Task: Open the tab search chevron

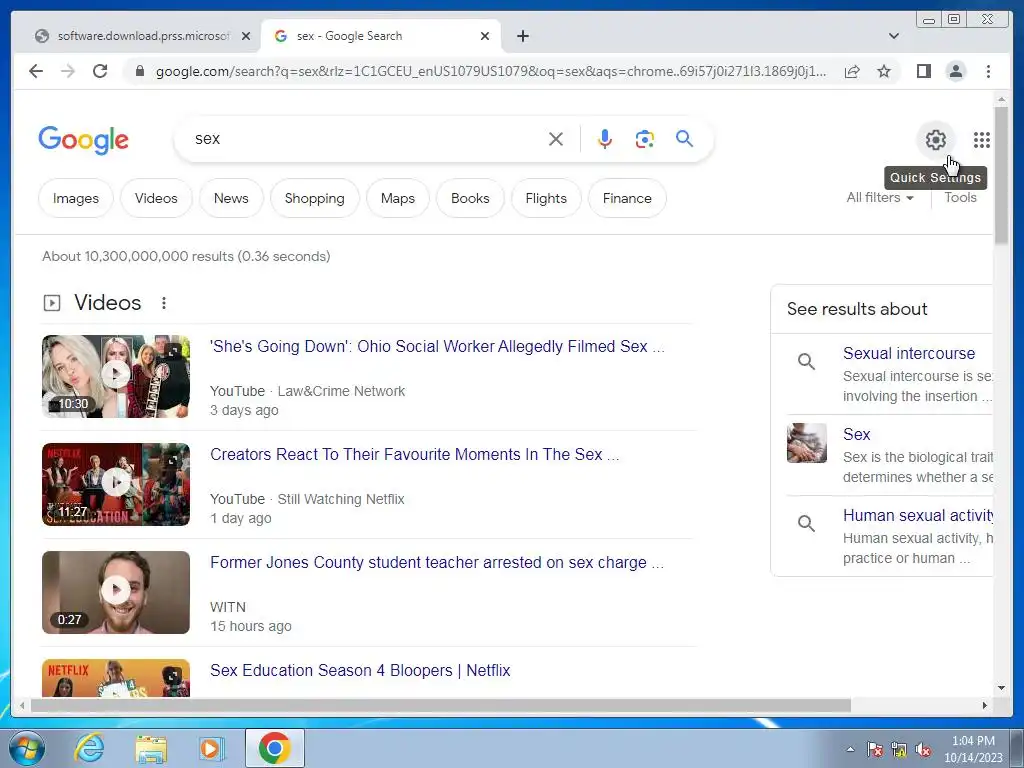Action: point(894,36)
